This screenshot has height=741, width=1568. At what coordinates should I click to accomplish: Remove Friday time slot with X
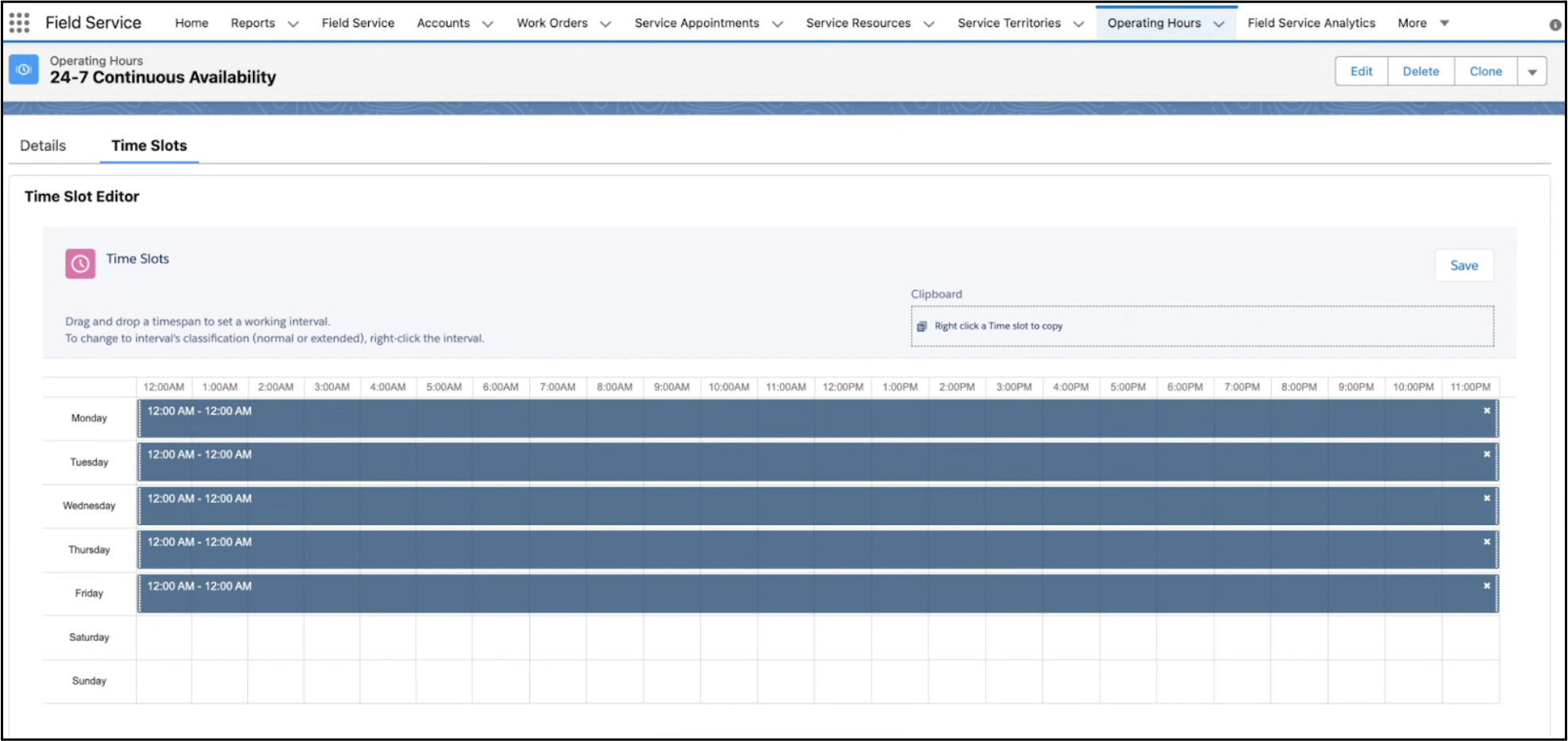pyautogui.click(x=1486, y=586)
